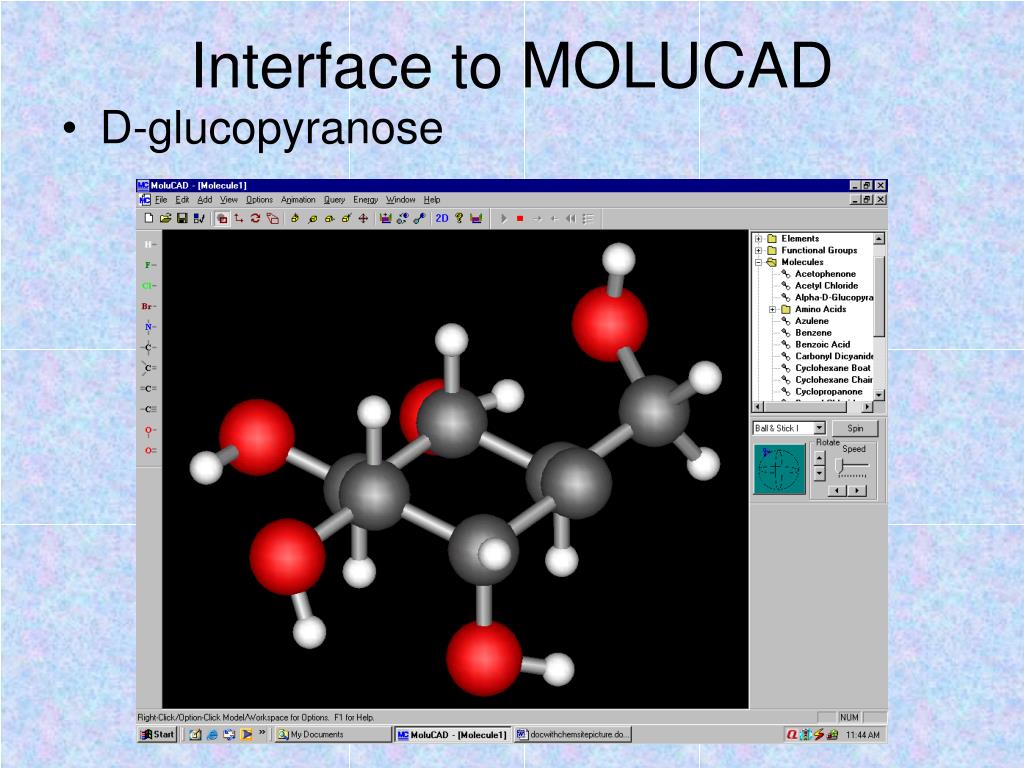
Task: Toggle the 2D view button
Action: [x=442, y=218]
